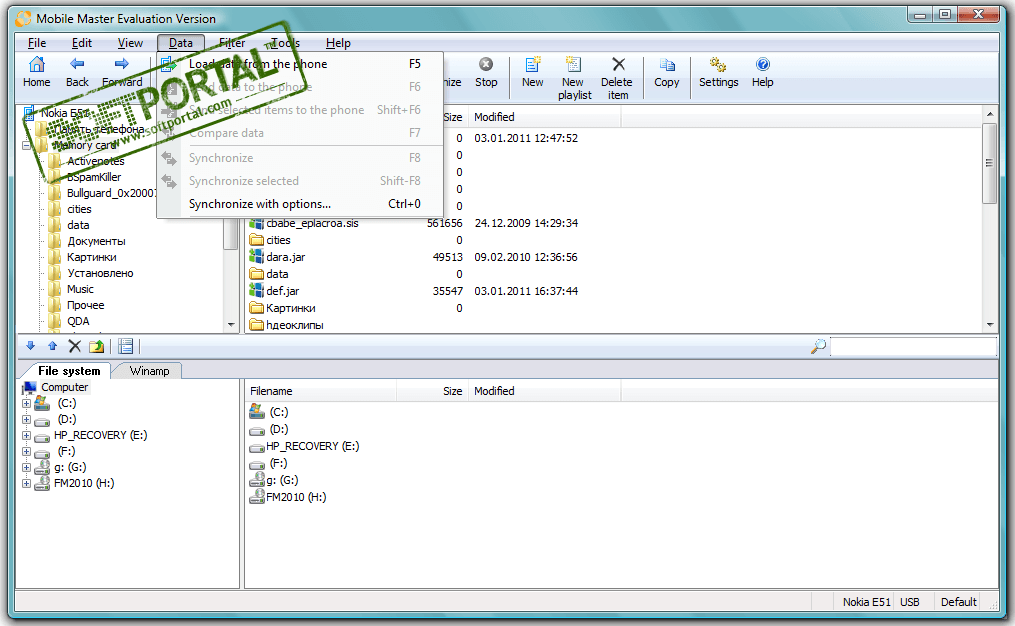1015x626 pixels.
Task: Click the X delete icon in middle toolbar
Action: [x=74, y=346]
